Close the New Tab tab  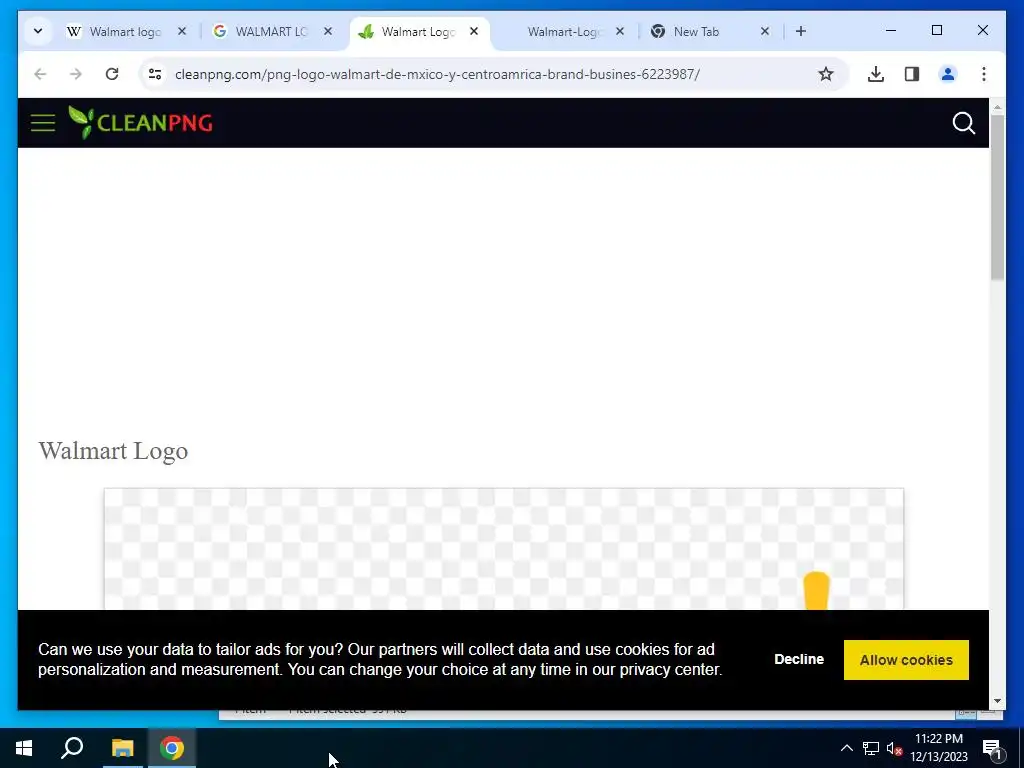[765, 31]
